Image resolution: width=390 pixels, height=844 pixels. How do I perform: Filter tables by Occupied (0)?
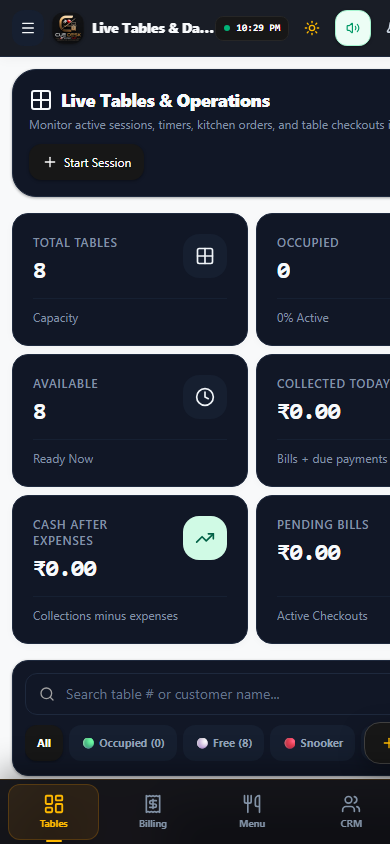[x=123, y=743]
